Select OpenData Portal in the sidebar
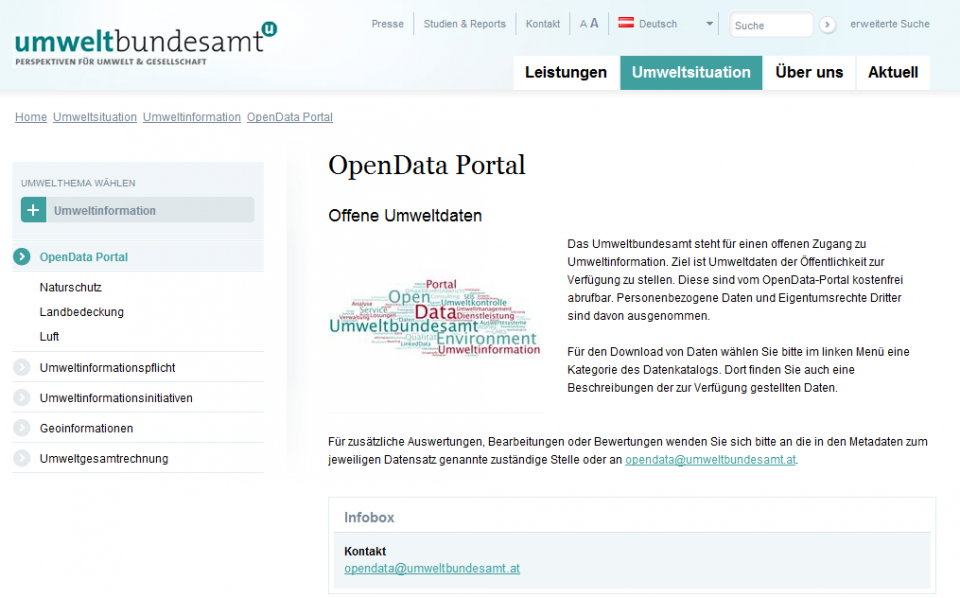This screenshot has width=960, height=598. [x=84, y=257]
